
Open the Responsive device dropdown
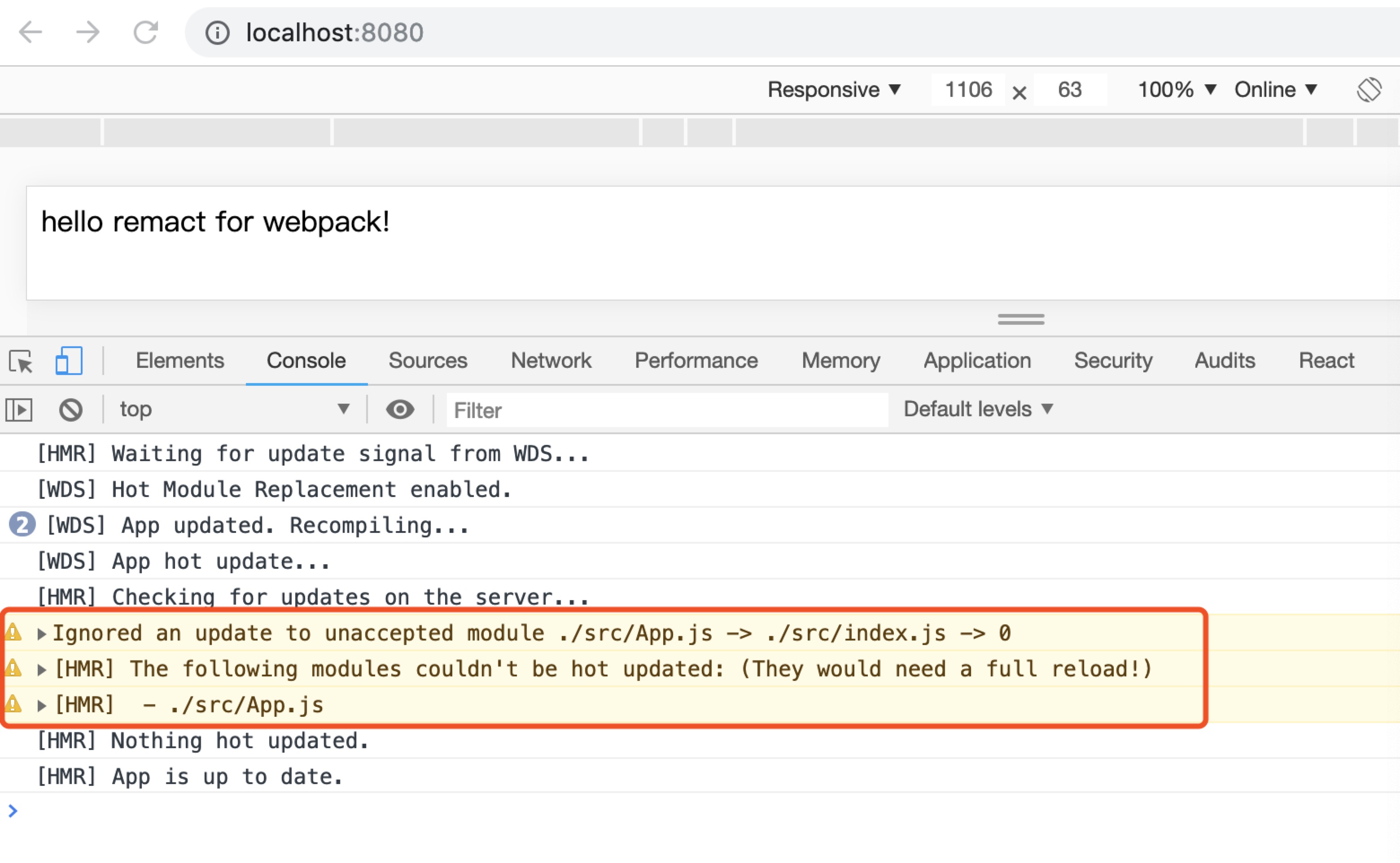point(834,90)
